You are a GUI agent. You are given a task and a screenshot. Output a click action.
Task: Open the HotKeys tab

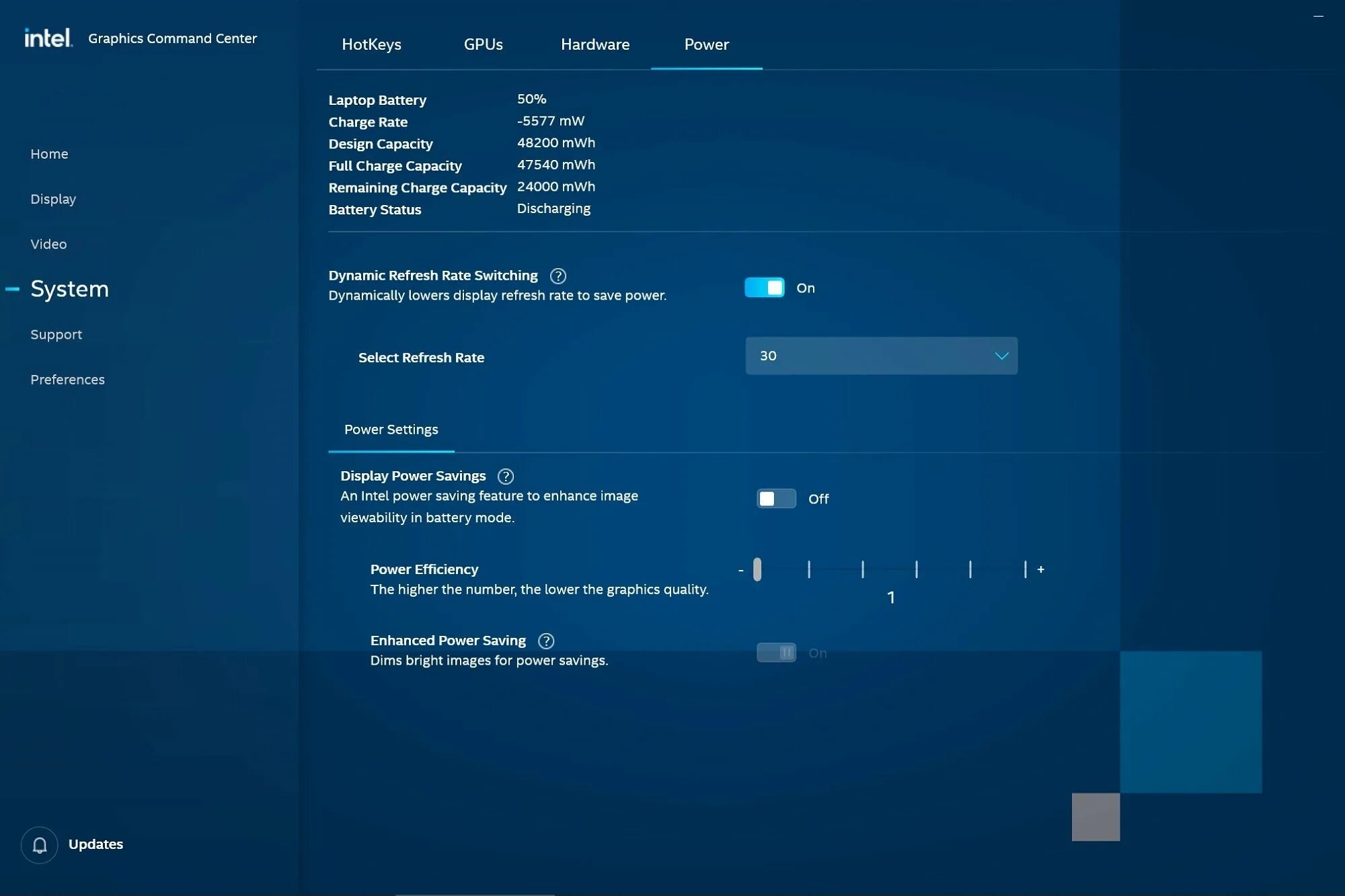point(371,44)
